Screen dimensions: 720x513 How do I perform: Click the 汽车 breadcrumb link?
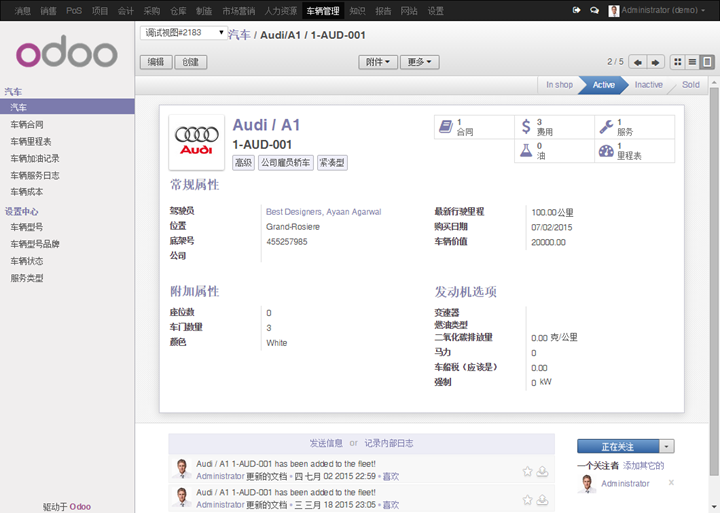[x=240, y=35]
